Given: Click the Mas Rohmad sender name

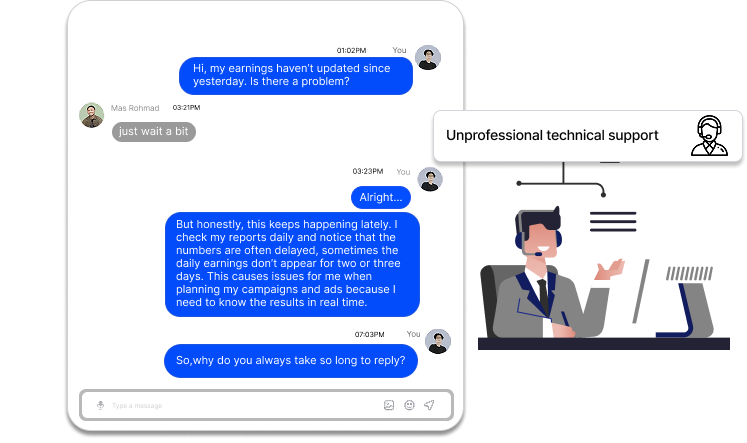Looking at the screenshot, I should [135, 108].
